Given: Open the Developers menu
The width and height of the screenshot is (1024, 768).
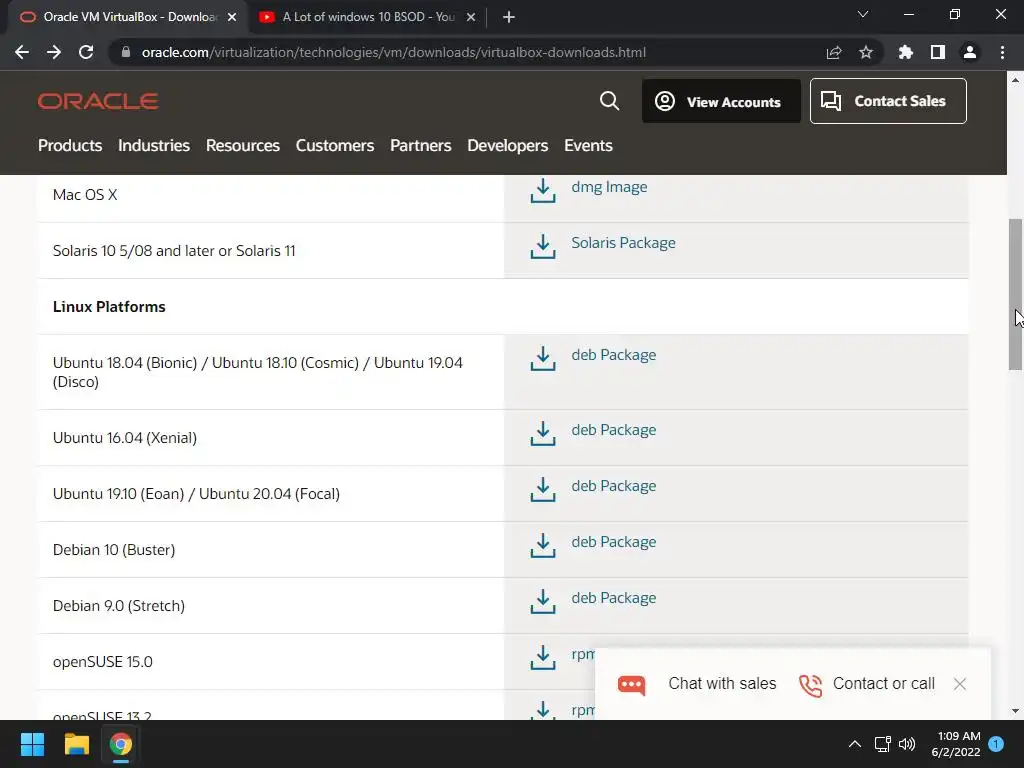Looking at the screenshot, I should [507, 146].
